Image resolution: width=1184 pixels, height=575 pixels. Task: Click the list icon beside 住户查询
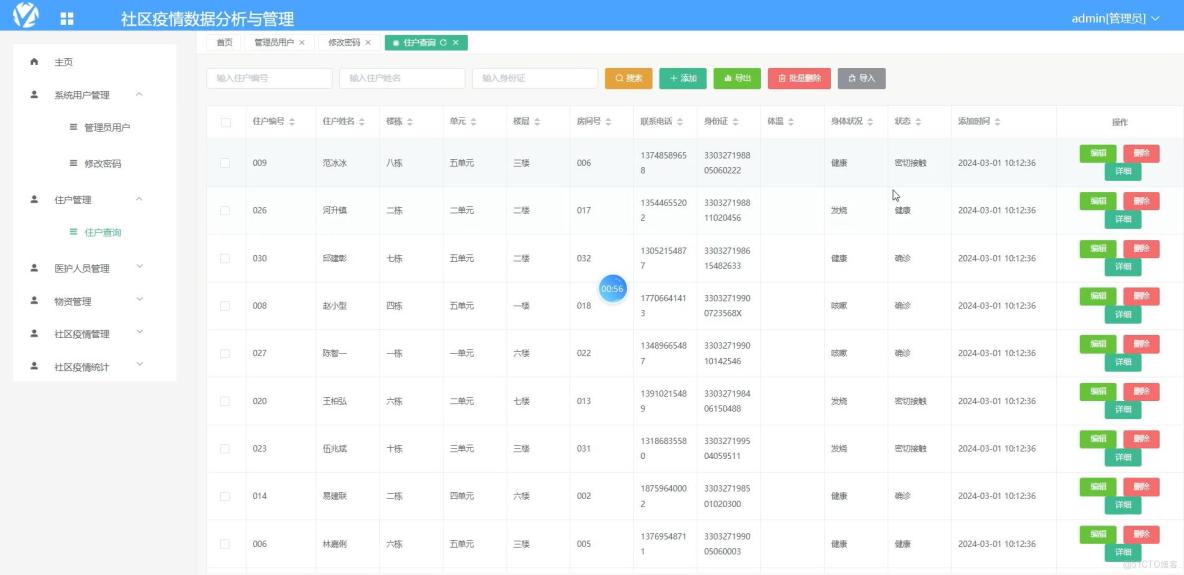click(73, 232)
